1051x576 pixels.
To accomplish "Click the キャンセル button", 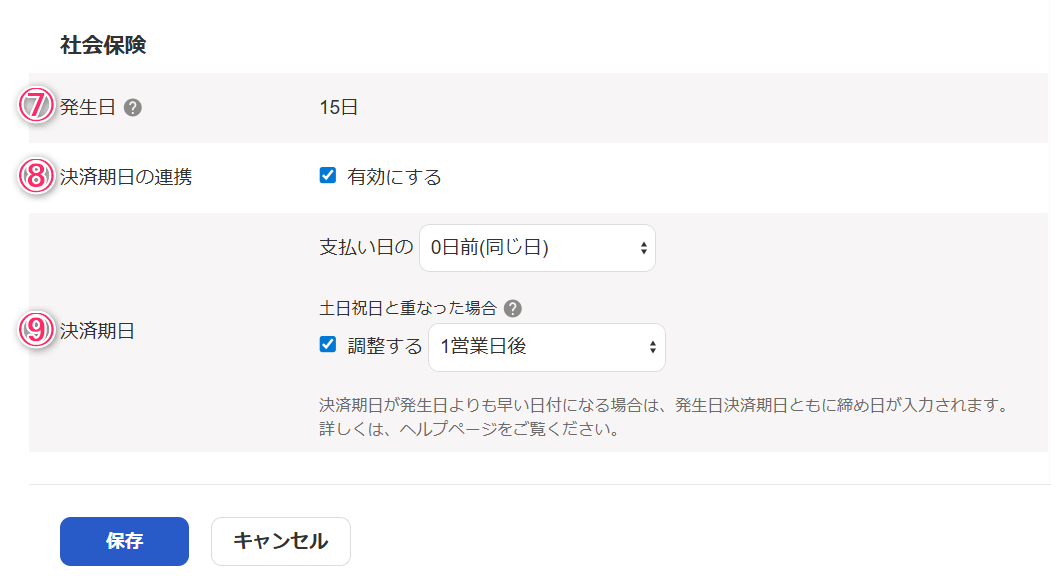I will (x=281, y=541).
